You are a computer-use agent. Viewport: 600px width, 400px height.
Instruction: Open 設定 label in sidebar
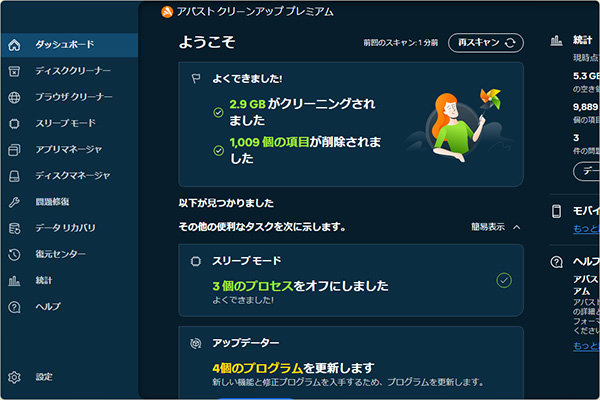44,377
